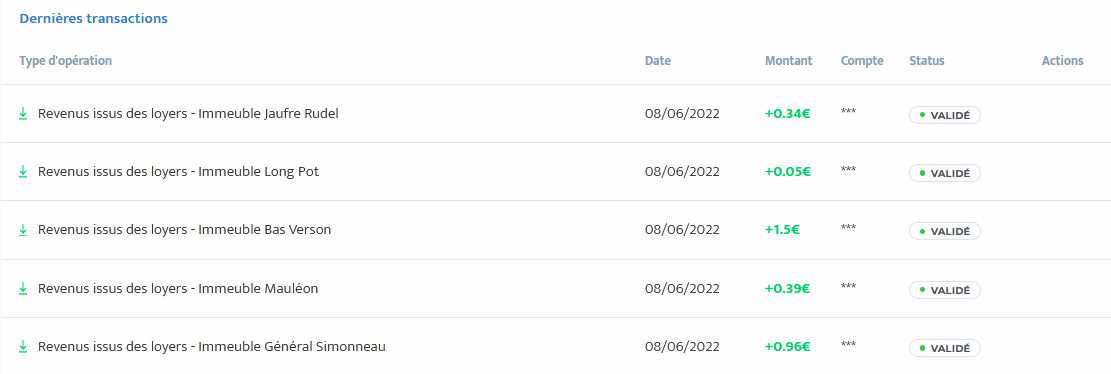Click Validé status on Bas Verson row
Screen dimensions: 1111x374
click(x=944, y=231)
